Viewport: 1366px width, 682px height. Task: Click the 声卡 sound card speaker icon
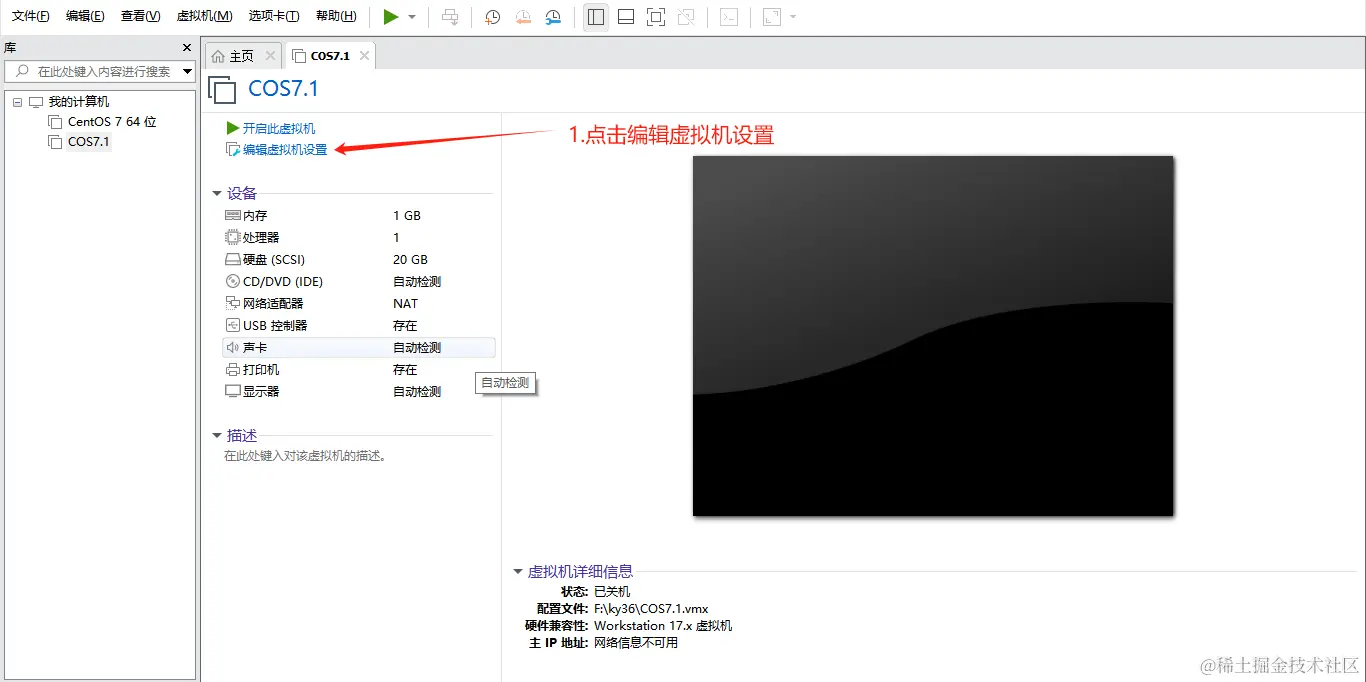click(x=233, y=348)
